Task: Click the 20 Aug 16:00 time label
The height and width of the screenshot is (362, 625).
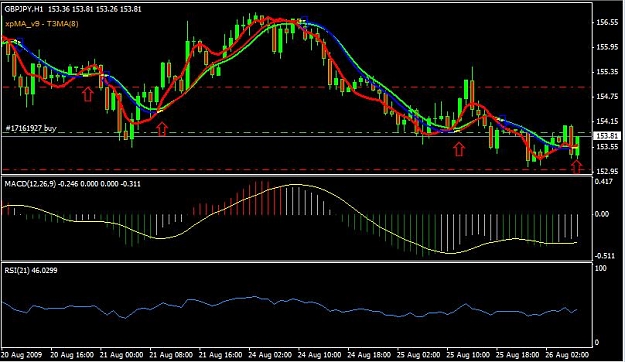Action: click(72, 354)
